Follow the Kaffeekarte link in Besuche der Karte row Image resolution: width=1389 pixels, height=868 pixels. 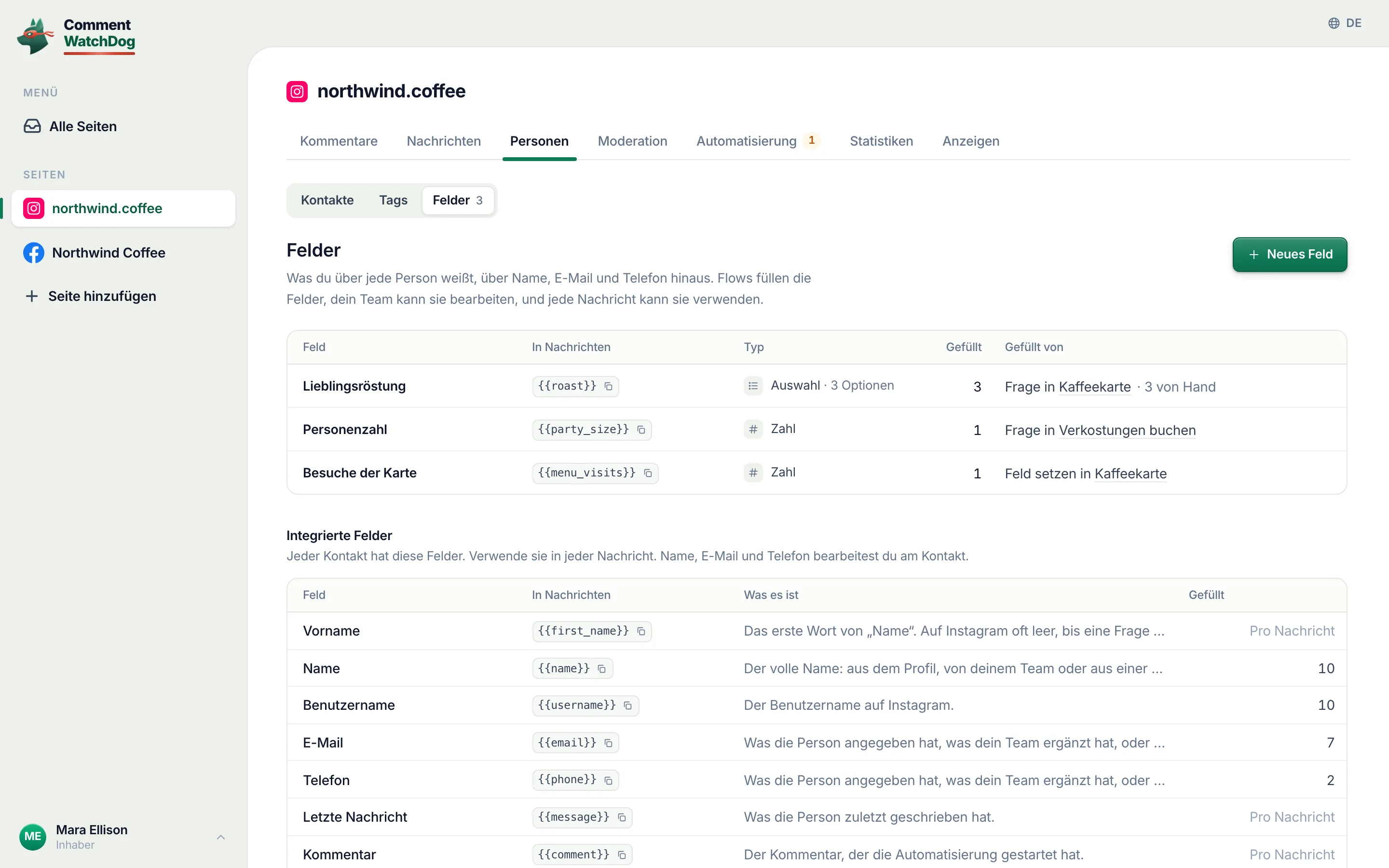click(1130, 474)
